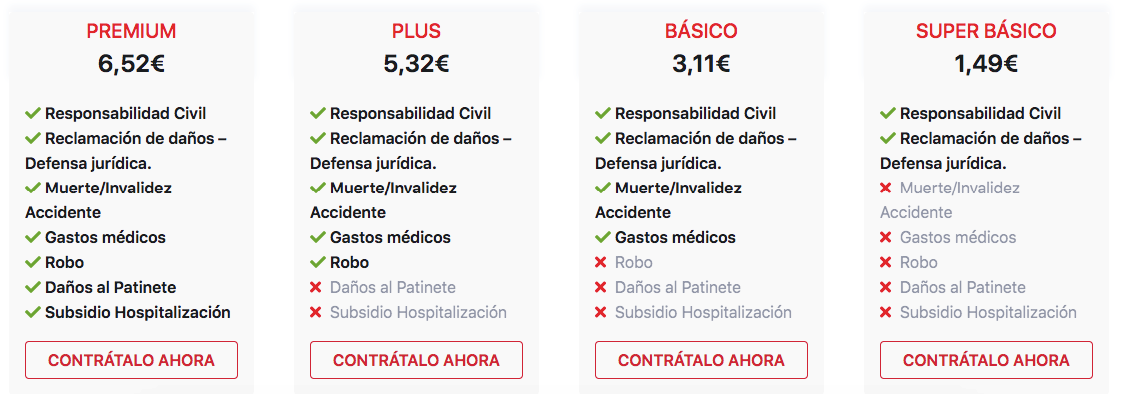This screenshot has width=1125, height=394.
Task: Click Contrátalo Ahora under the Super Básico plan
Action: point(986,360)
